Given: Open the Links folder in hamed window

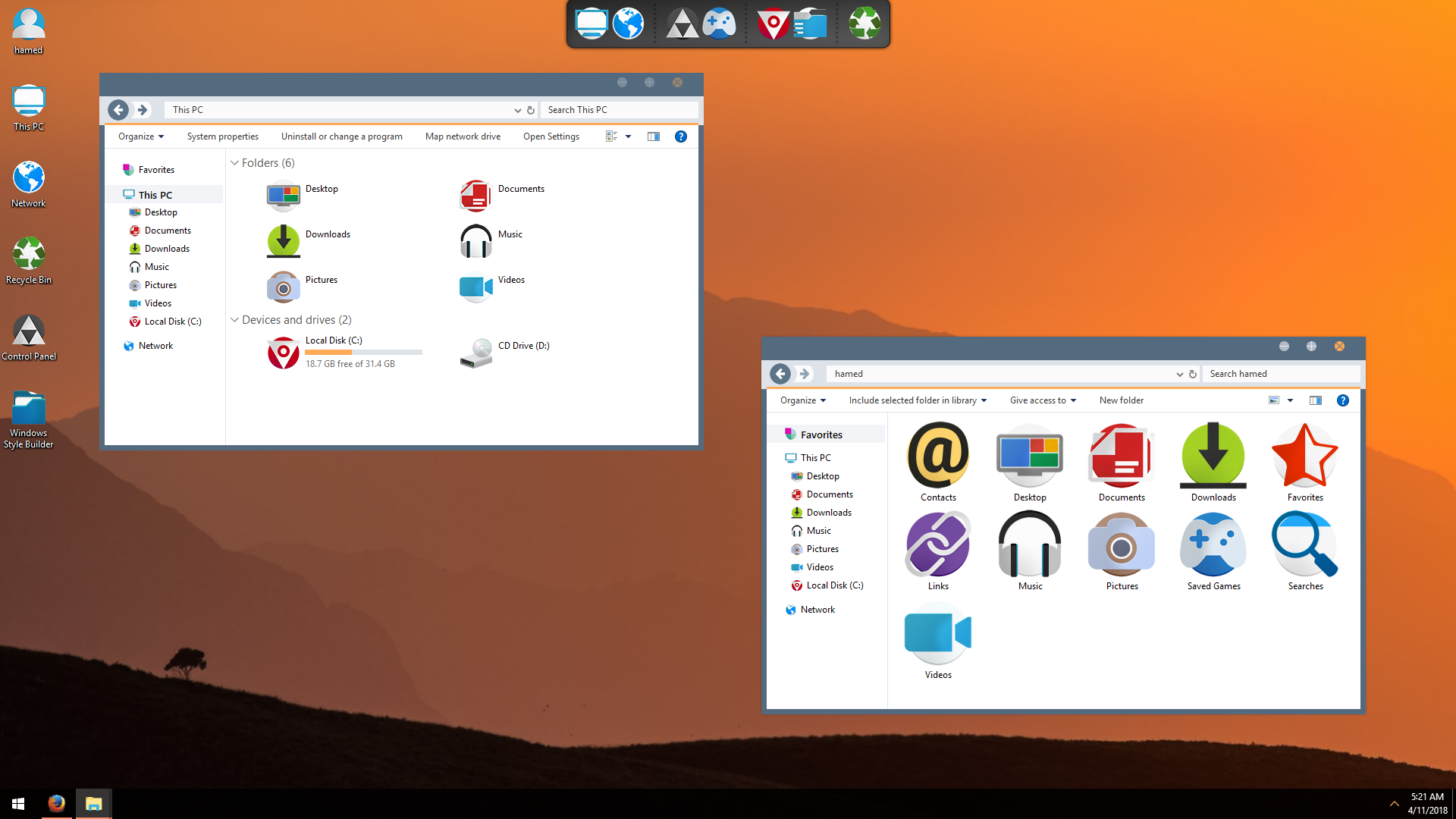Looking at the screenshot, I should (938, 546).
